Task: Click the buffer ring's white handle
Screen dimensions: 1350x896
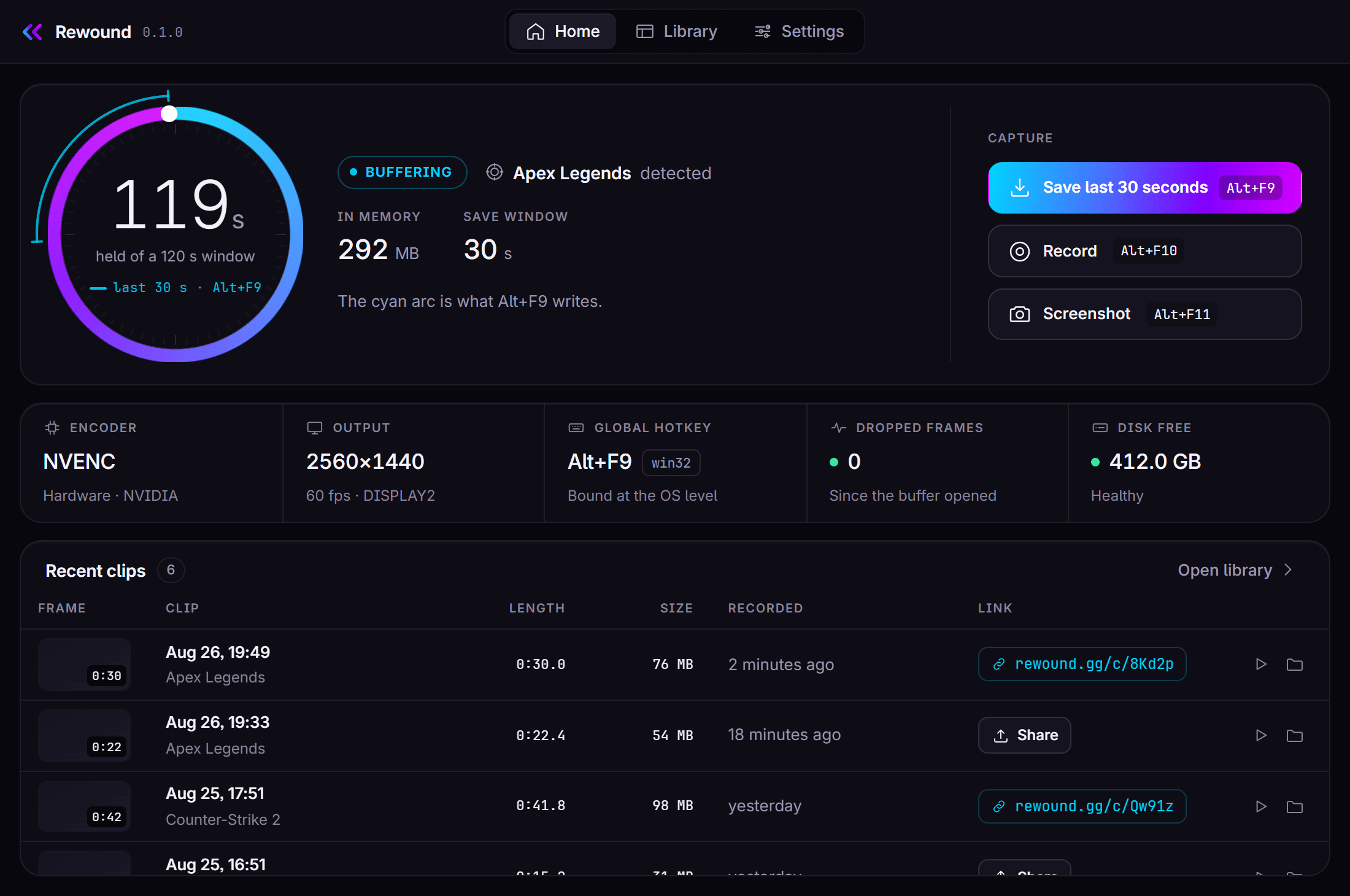Action: coord(169,114)
